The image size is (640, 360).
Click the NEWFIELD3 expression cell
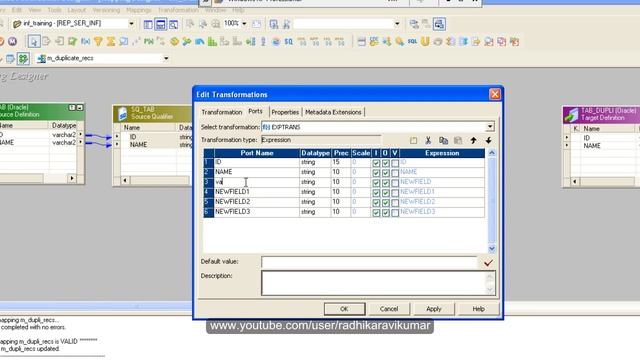[x=442, y=212]
